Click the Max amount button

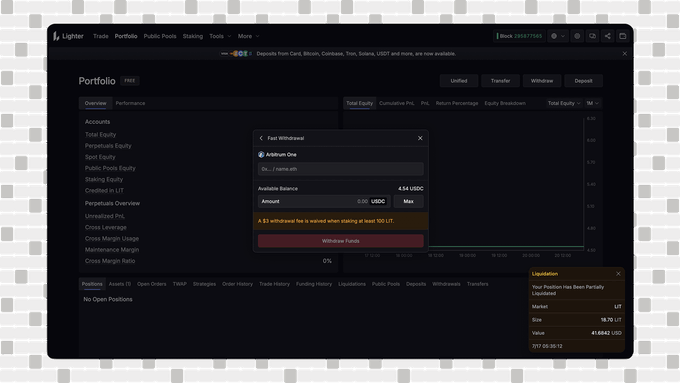[x=409, y=201]
